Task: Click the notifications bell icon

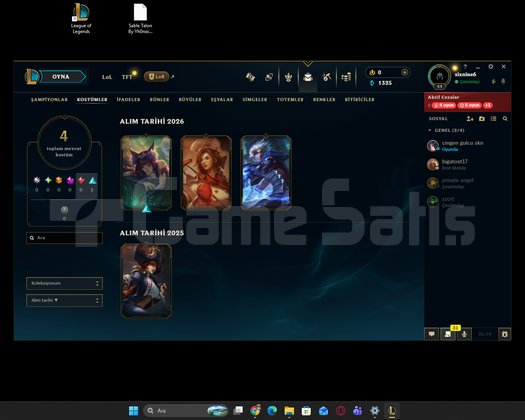Action: pyautogui.click(x=503, y=81)
